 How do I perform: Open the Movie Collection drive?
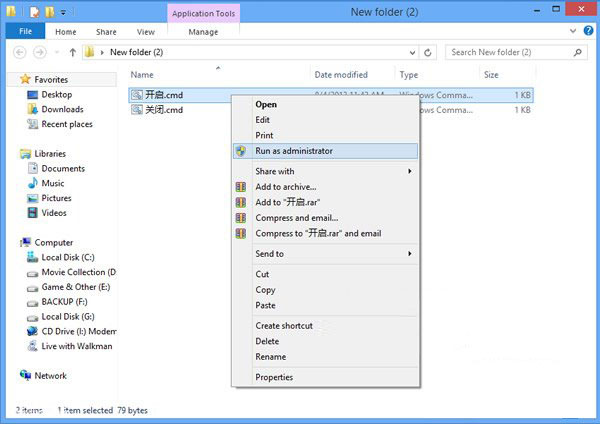click(x=79, y=272)
